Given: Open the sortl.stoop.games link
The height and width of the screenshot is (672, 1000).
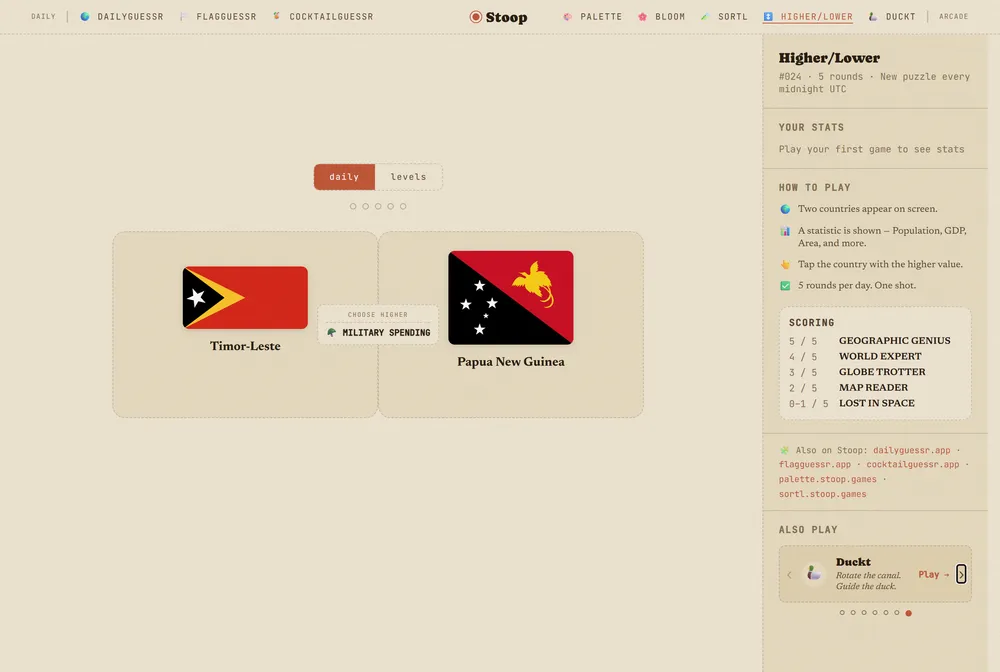Looking at the screenshot, I should point(822,494).
